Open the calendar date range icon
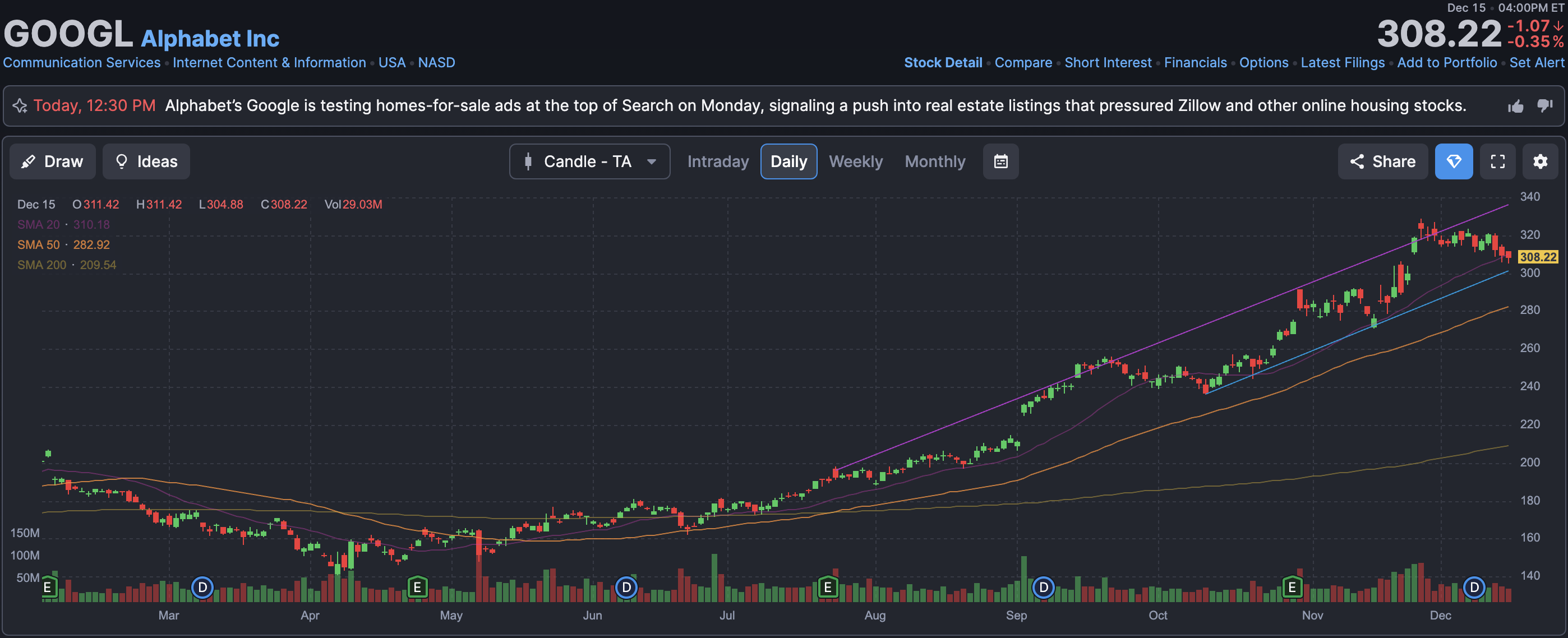Image resolution: width=1568 pixels, height=638 pixels. click(1000, 161)
